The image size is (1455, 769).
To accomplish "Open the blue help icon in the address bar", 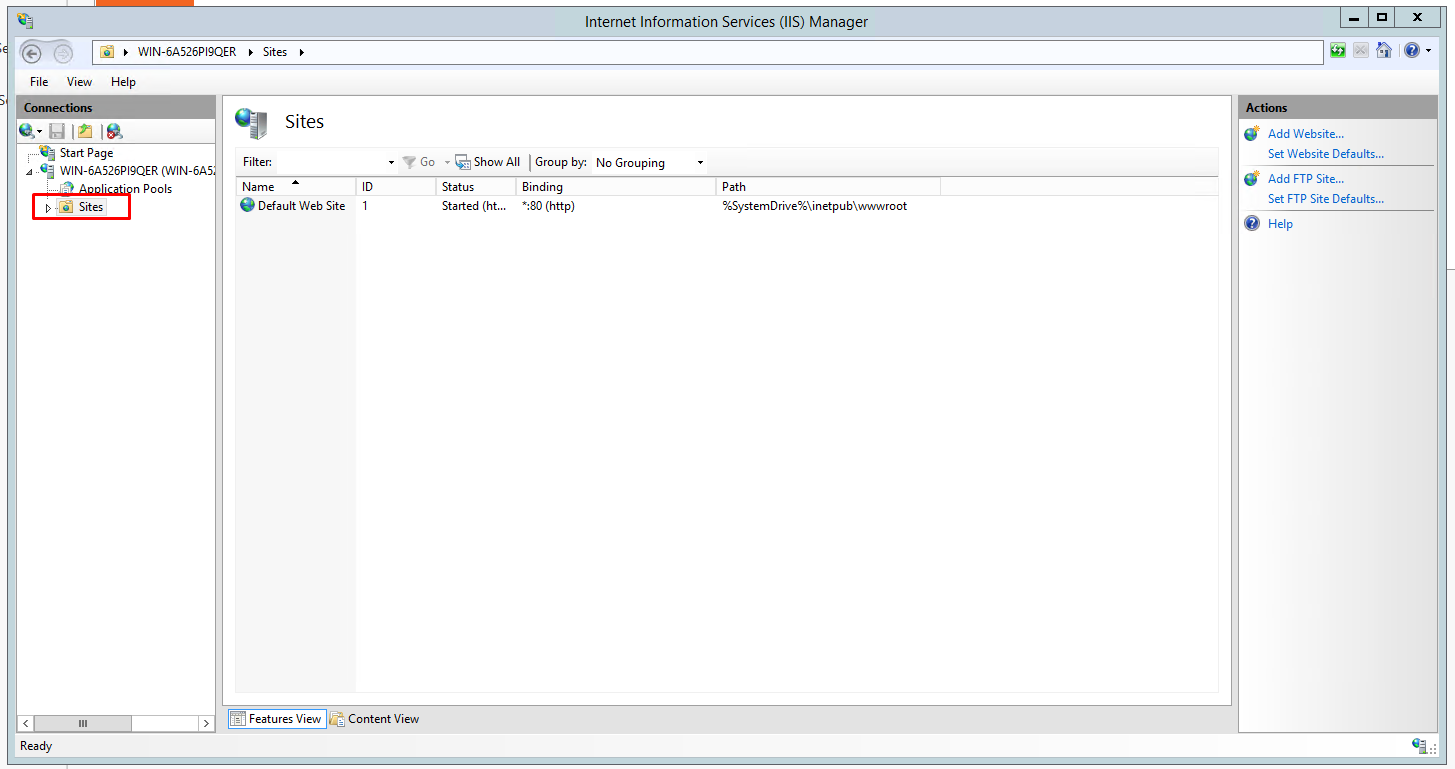I will (x=1411, y=50).
